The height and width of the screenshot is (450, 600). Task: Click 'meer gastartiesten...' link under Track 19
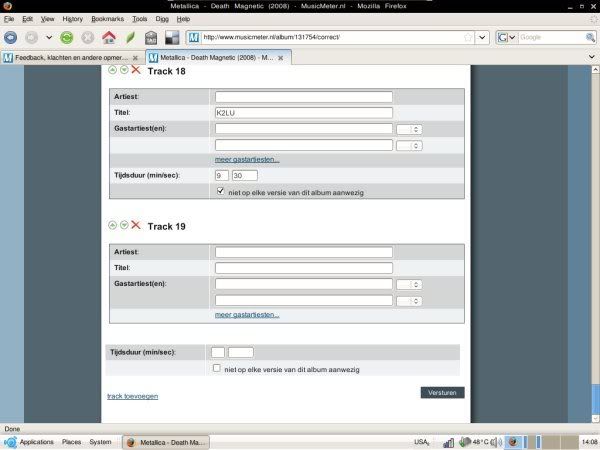[247, 315]
